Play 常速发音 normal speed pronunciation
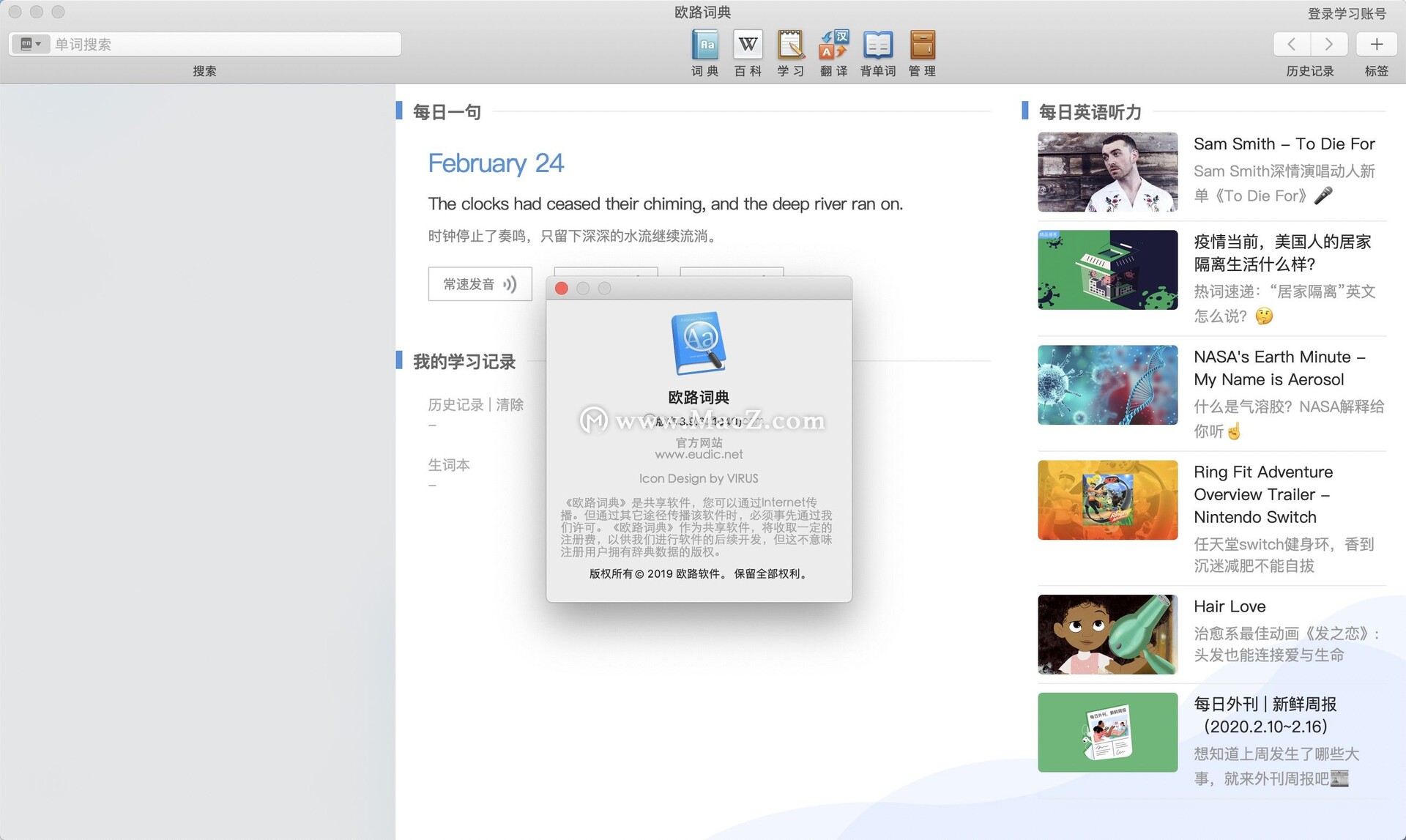 click(480, 284)
